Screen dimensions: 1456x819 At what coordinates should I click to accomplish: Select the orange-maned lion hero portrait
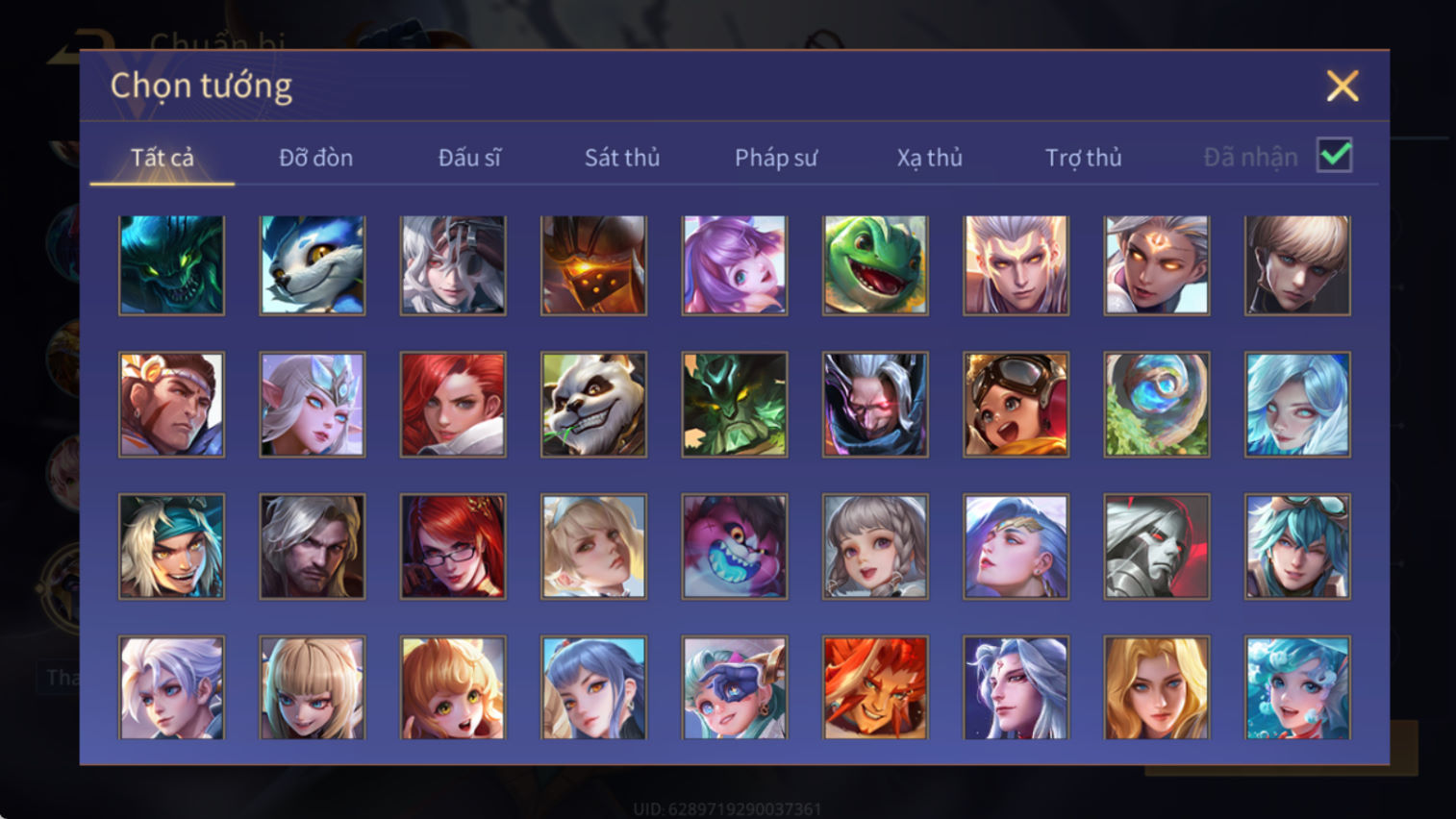point(875,687)
